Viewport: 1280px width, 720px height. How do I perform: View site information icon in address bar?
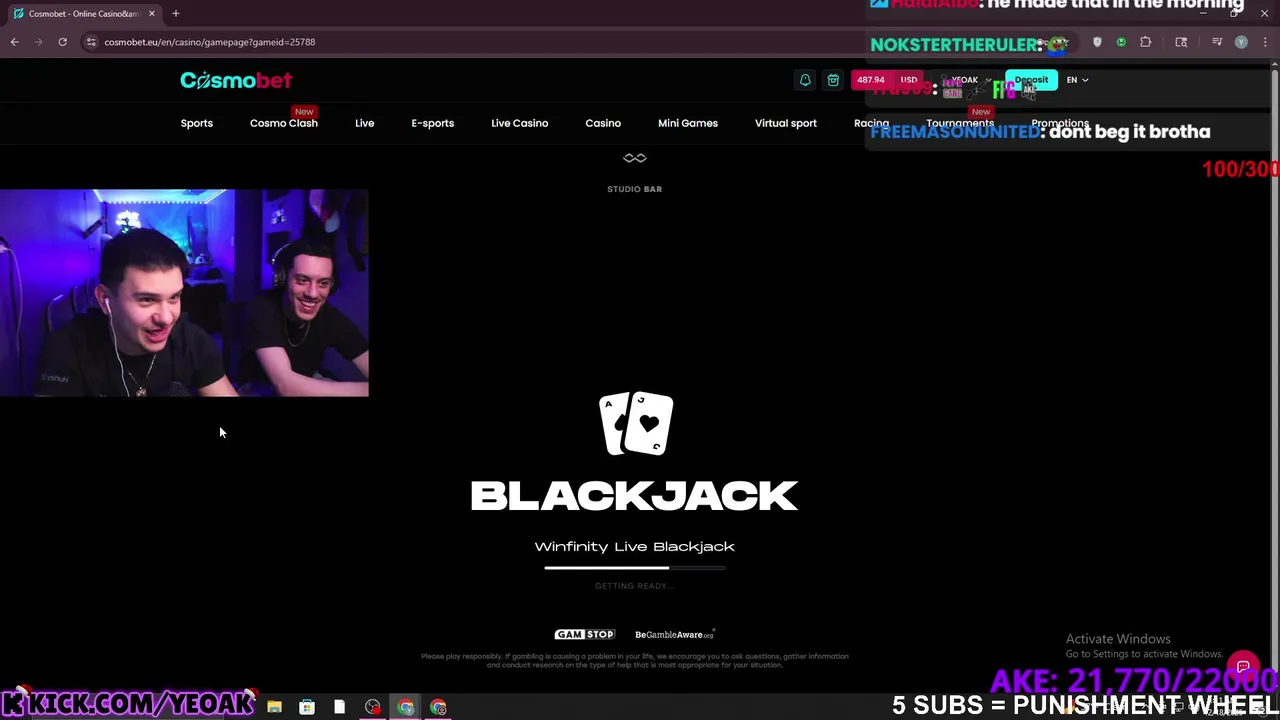point(91,42)
